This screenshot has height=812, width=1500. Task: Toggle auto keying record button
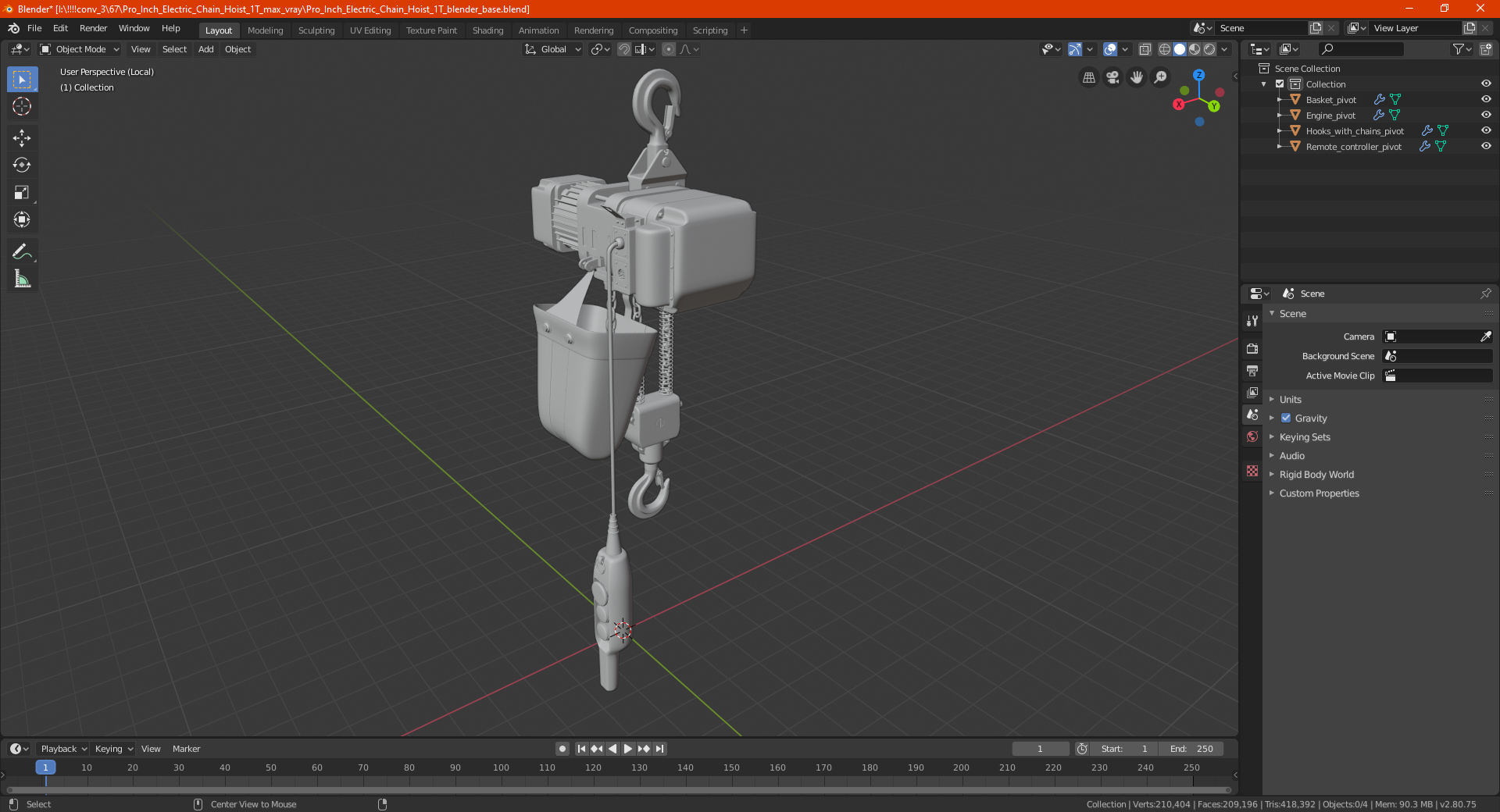(x=562, y=749)
